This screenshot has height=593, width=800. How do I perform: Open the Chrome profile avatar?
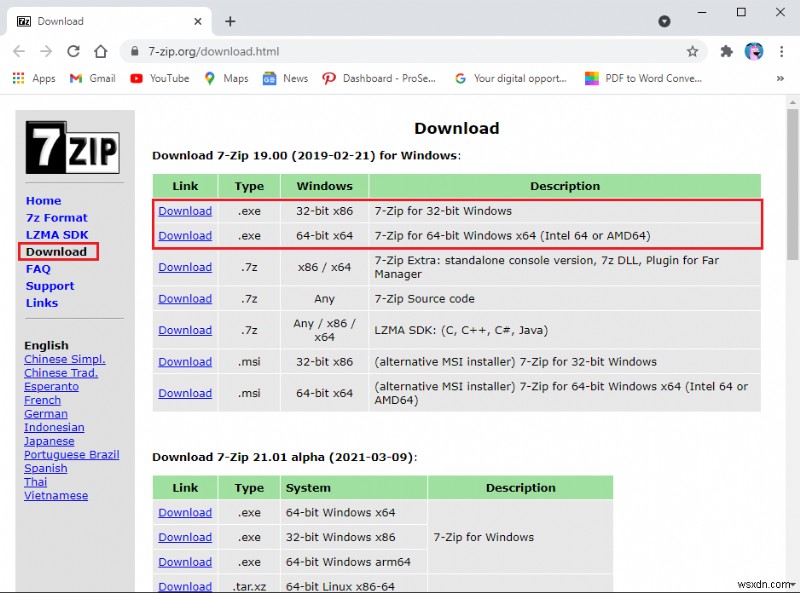pos(753,51)
